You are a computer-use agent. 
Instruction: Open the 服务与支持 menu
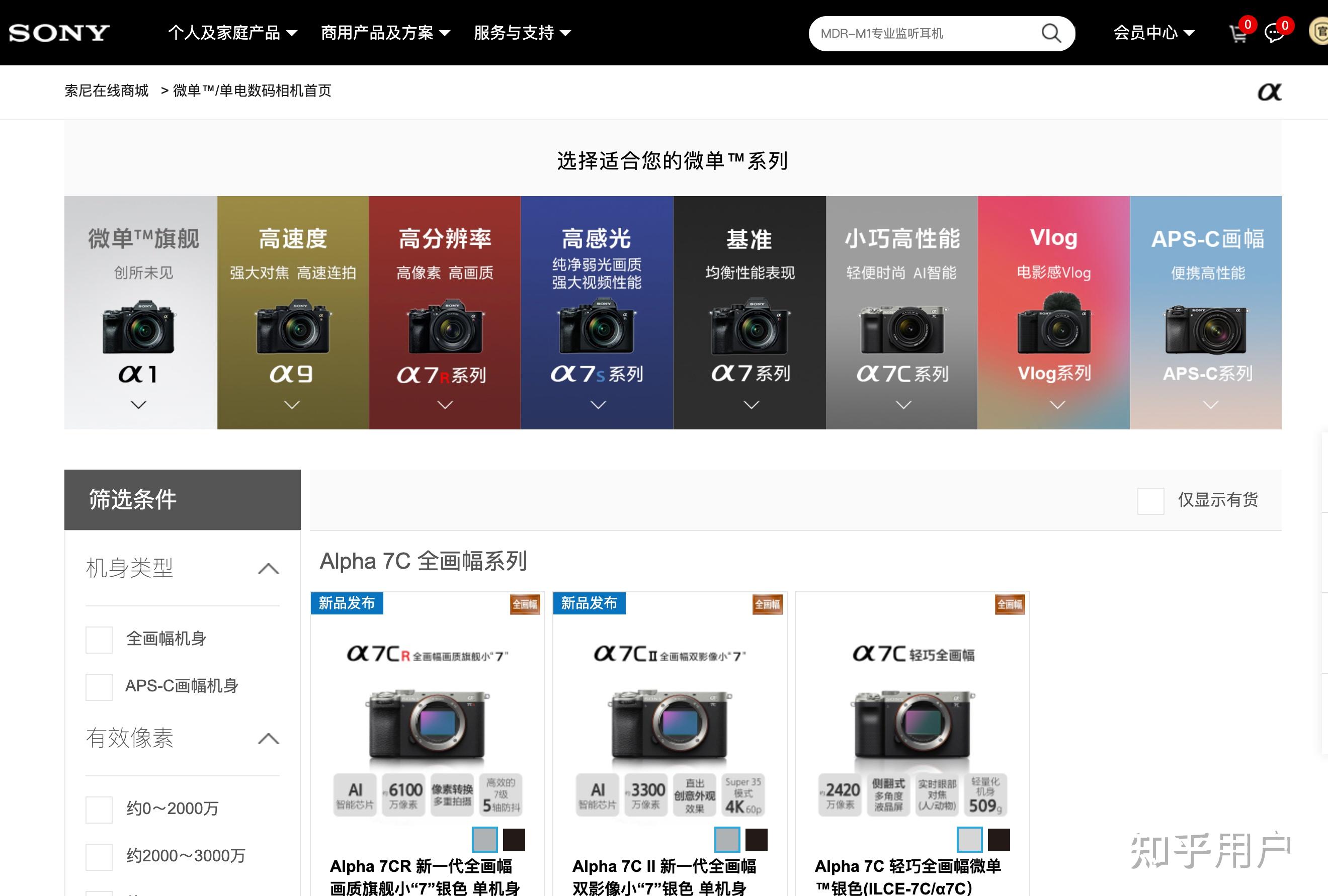tap(522, 33)
